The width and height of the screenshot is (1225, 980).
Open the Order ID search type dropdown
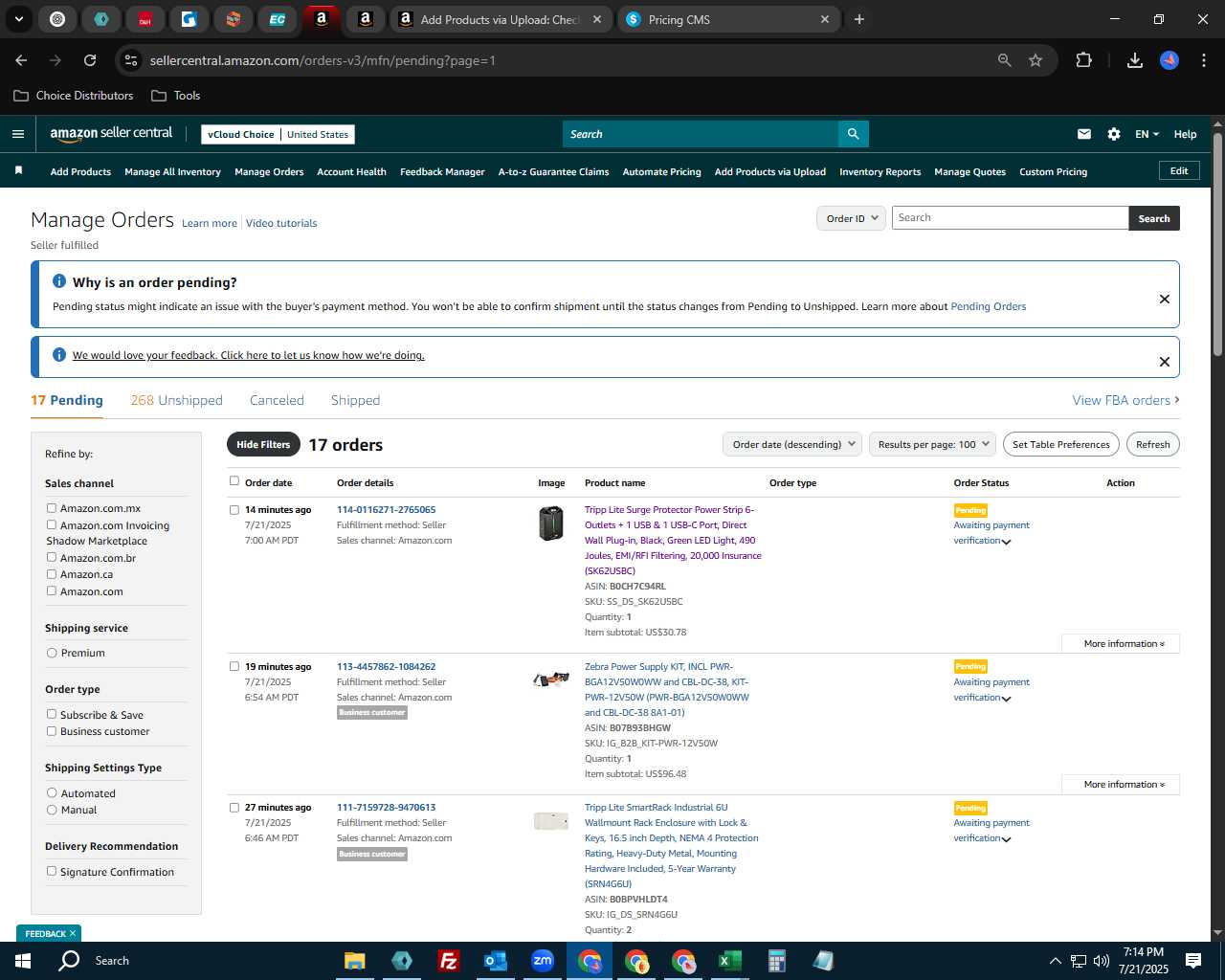tap(851, 218)
